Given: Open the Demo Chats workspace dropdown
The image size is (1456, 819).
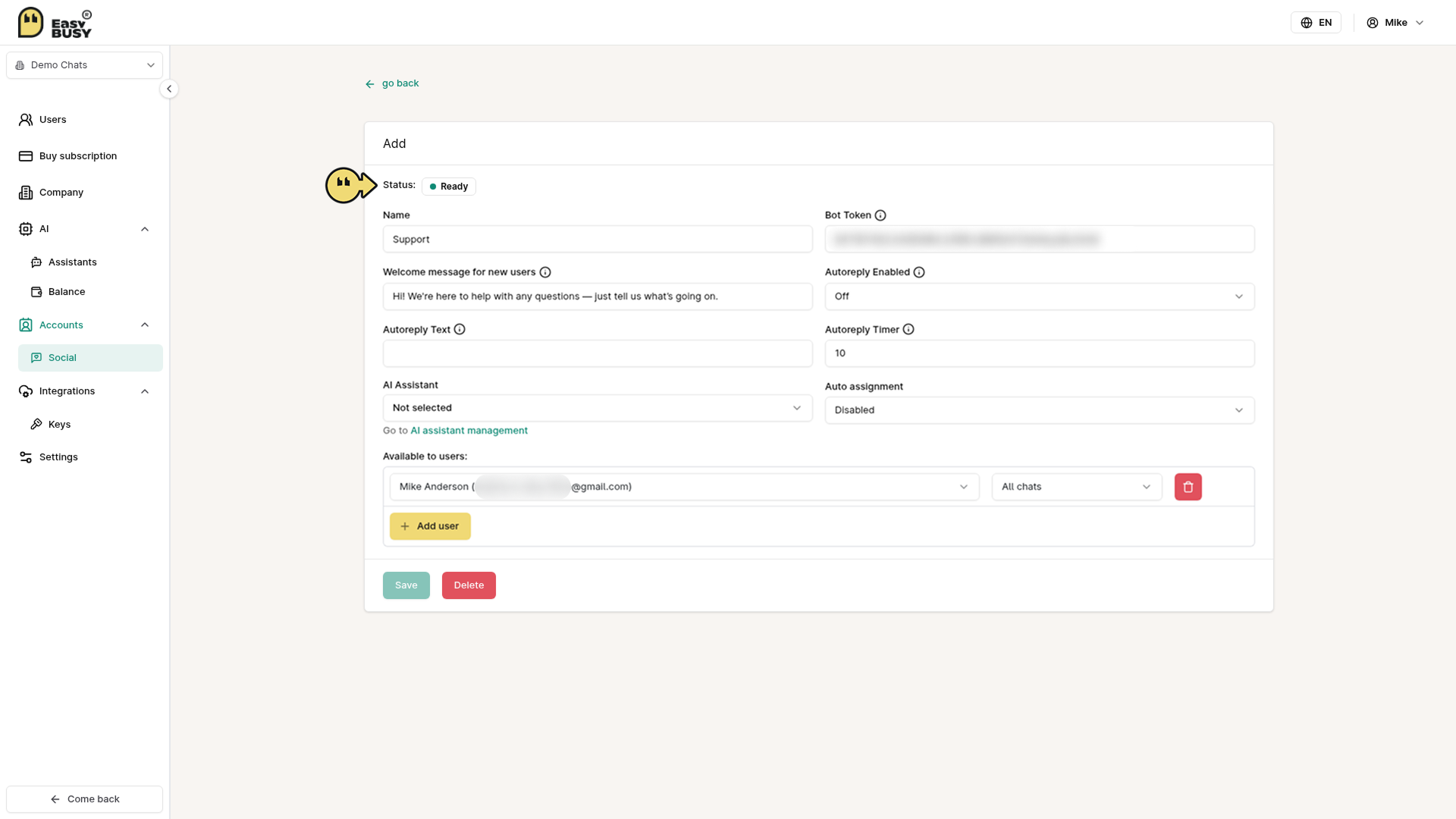Looking at the screenshot, I should tap(84, 65).
